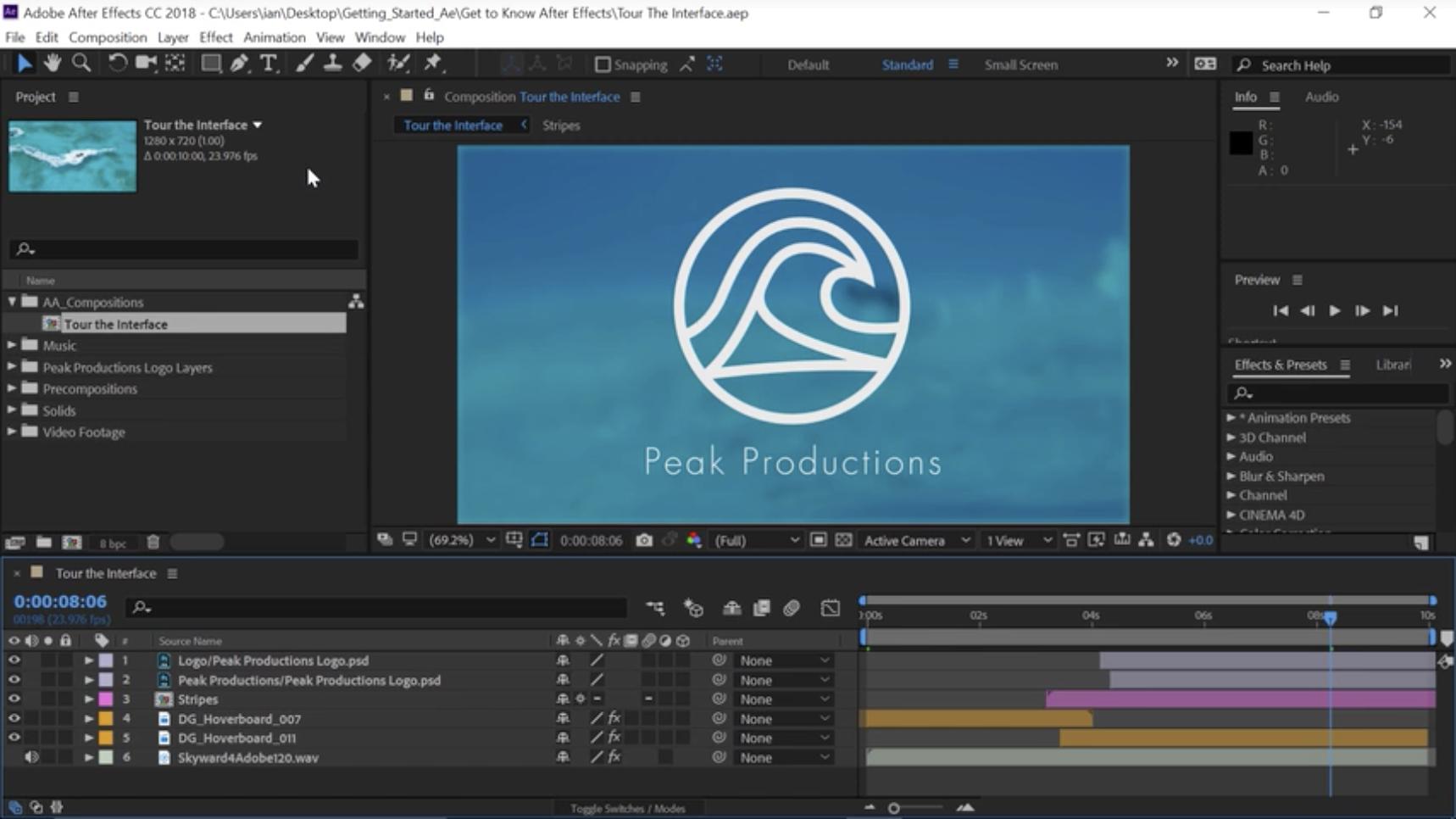Switch to Stripes composition tab in viewer

(x=561, y=125)
